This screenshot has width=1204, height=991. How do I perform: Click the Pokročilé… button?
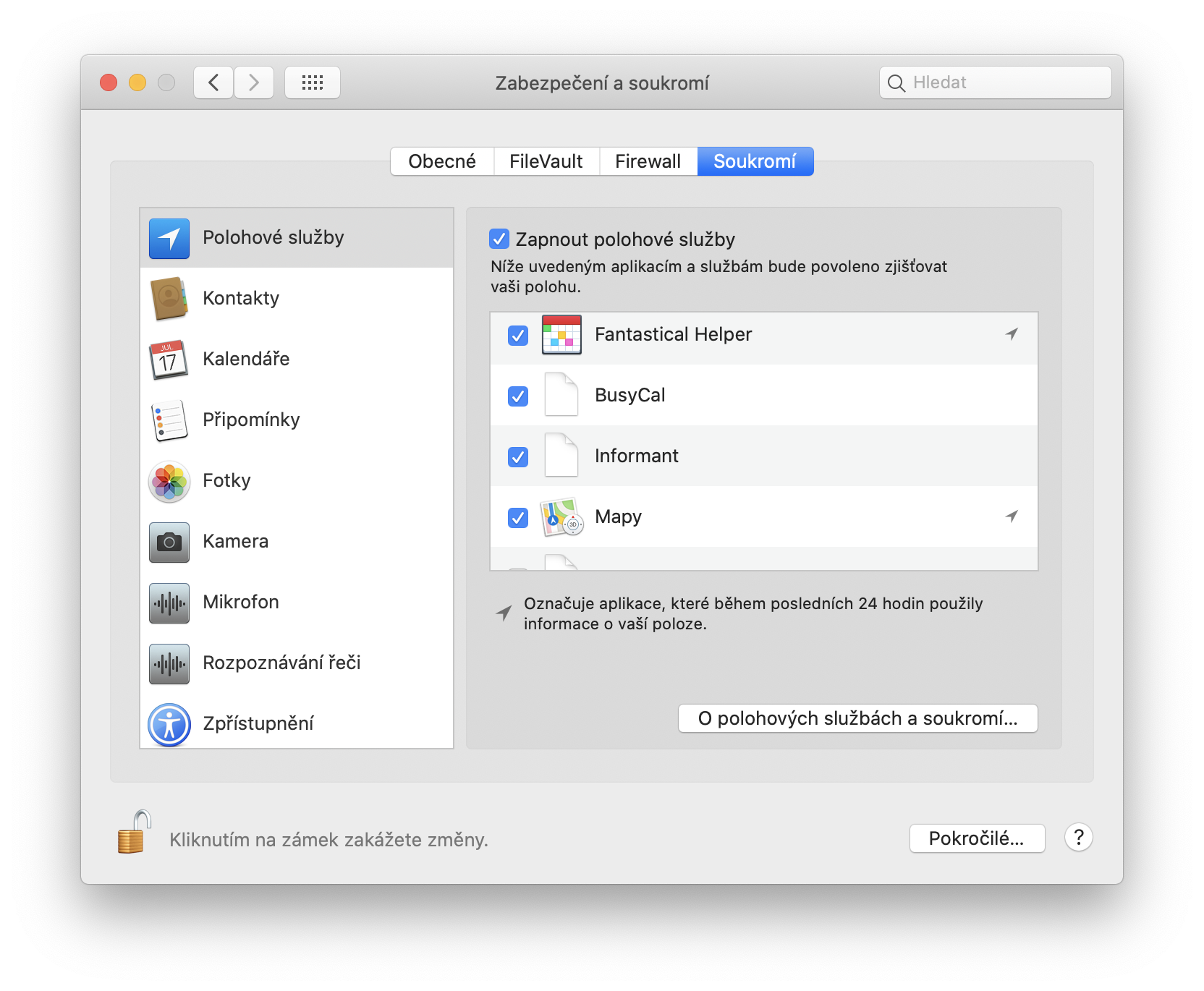pyautogui.click(x=977, y=838)
